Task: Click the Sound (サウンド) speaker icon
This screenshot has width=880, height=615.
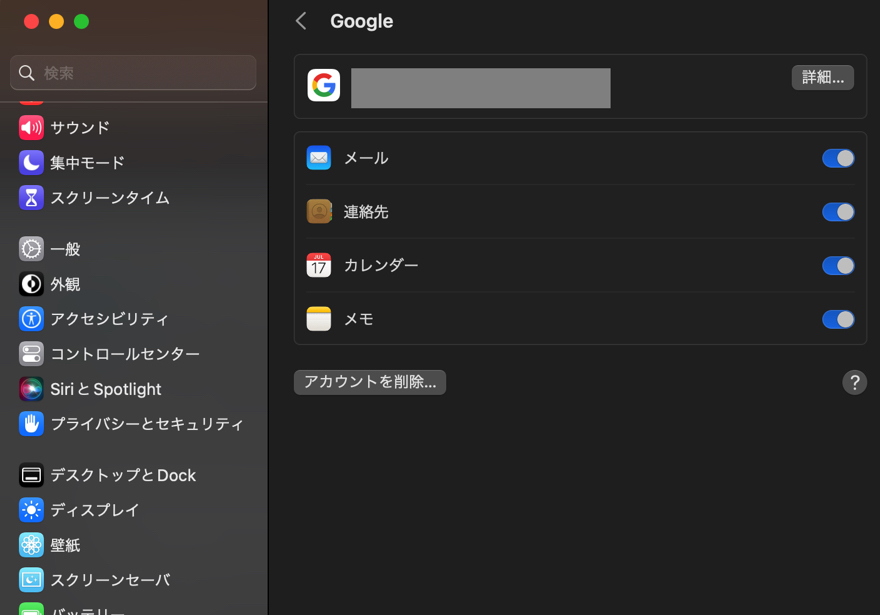Action: coord(31,128)
